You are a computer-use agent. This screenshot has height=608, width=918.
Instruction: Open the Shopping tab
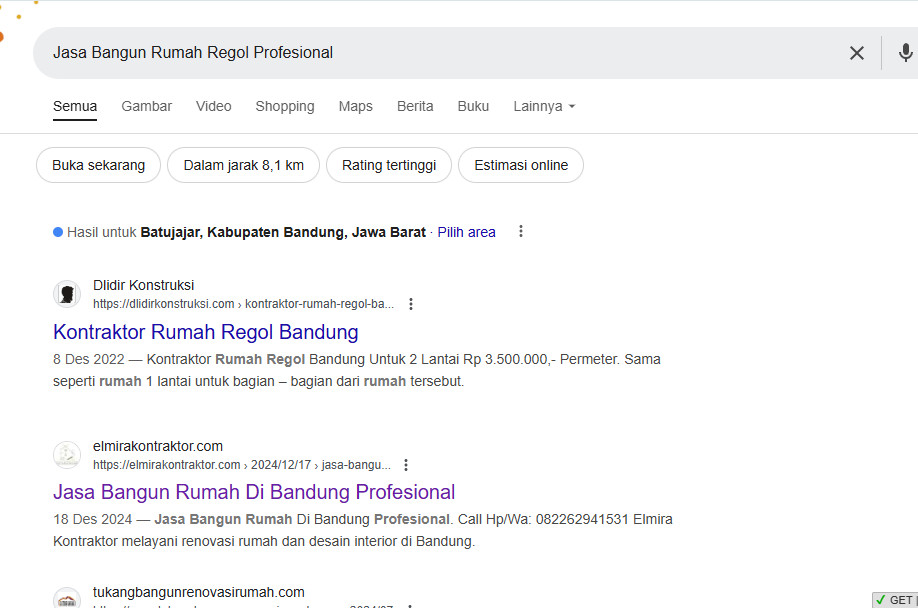[x=285, y=107]
